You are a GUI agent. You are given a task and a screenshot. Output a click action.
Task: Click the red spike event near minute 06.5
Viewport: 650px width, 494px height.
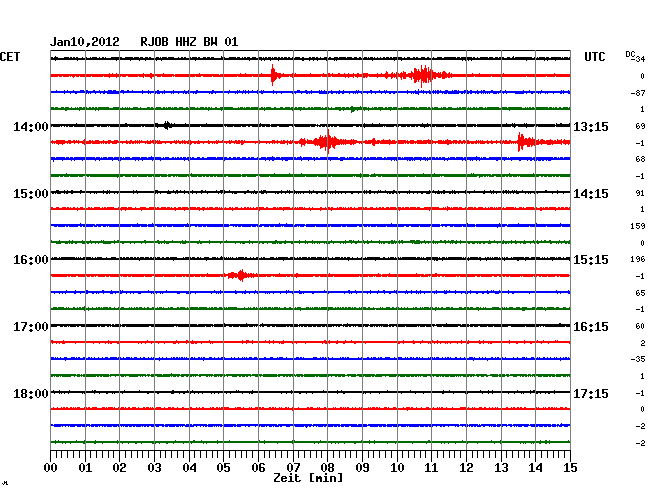click(x=274, y=75)
